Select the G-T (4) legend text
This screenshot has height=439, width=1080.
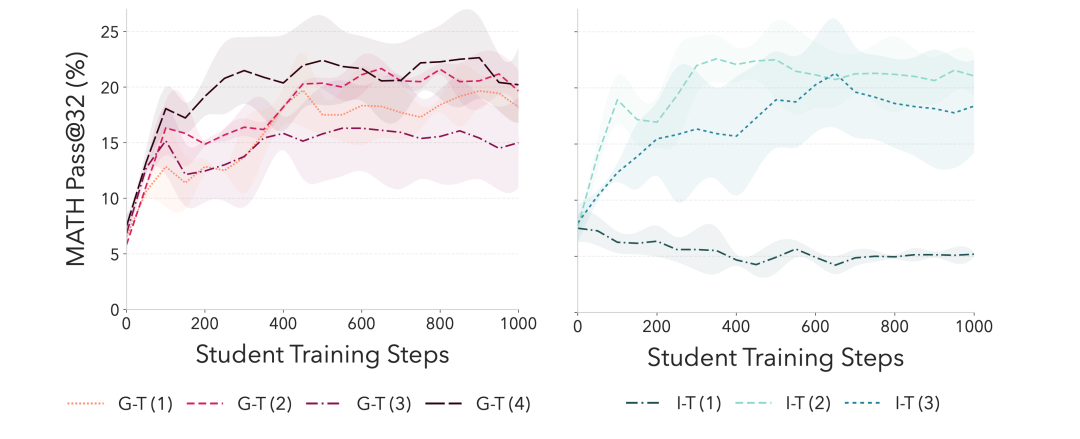coord(506,404)
